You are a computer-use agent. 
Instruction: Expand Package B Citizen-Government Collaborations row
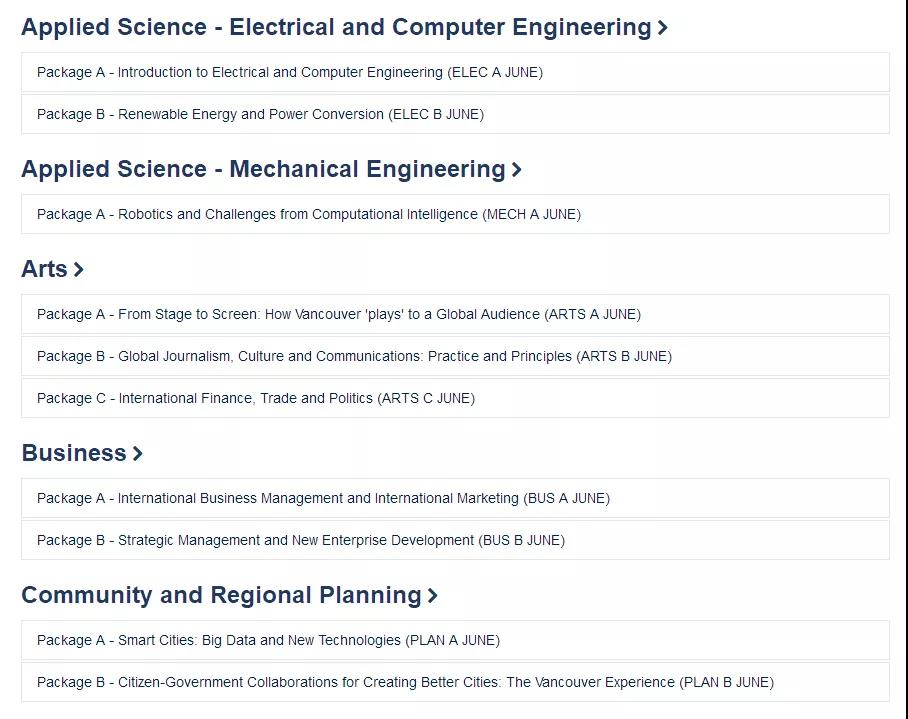pyautogui.click(x=455, y=682)
